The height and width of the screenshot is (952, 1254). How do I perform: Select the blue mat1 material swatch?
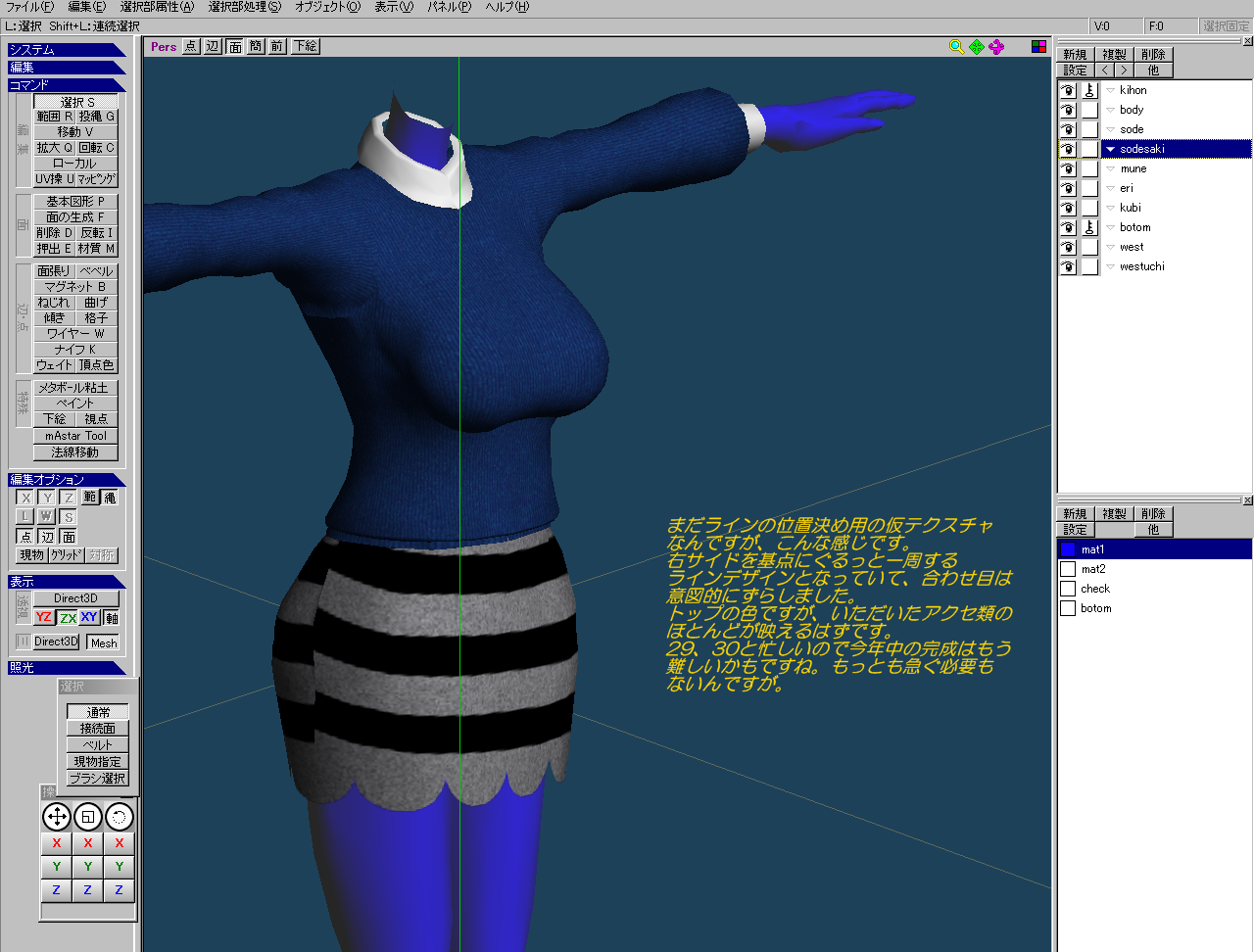[1068, 549]
